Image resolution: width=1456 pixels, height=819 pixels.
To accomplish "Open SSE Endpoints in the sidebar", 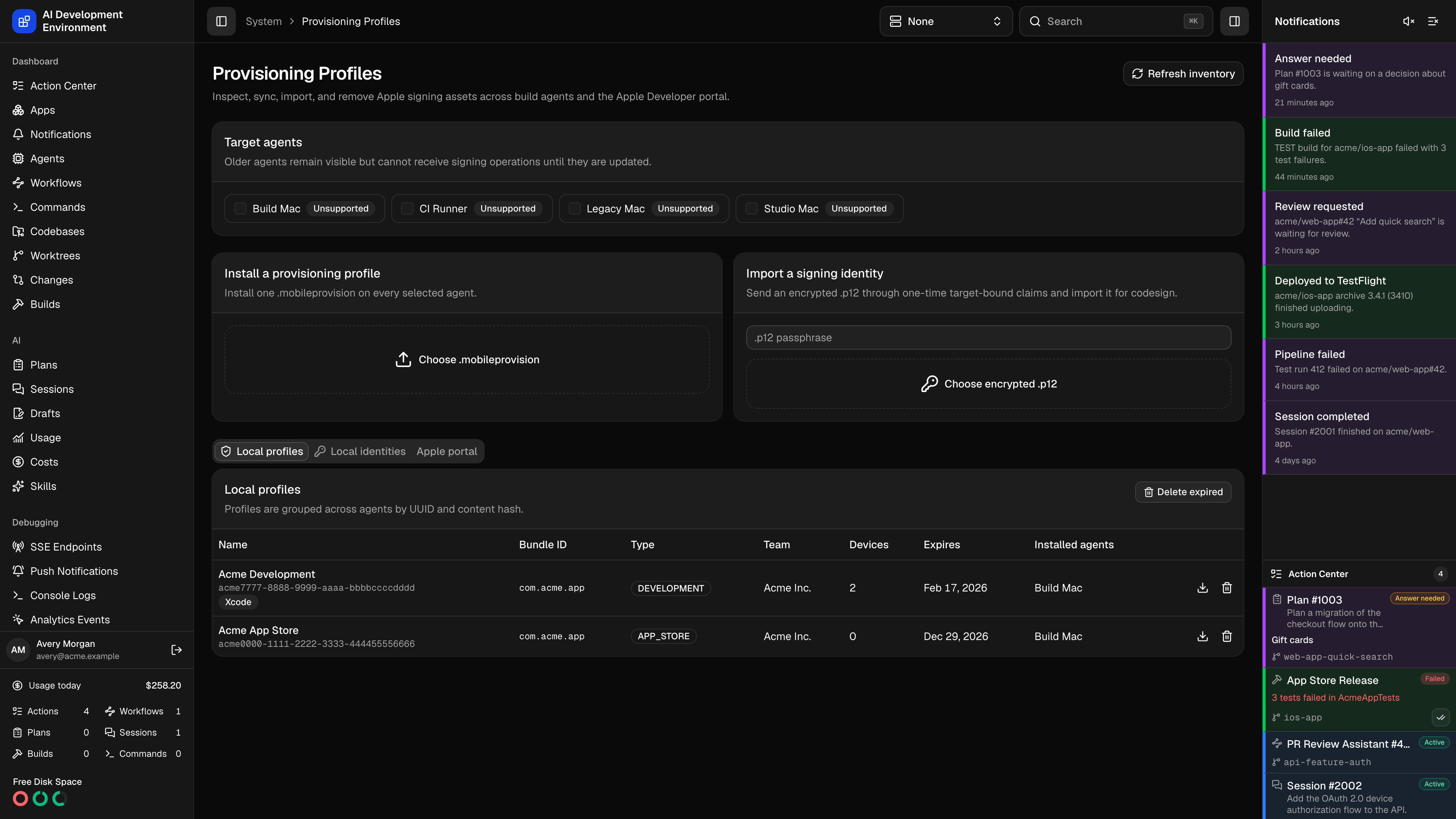I will click(x=97, y=547).
